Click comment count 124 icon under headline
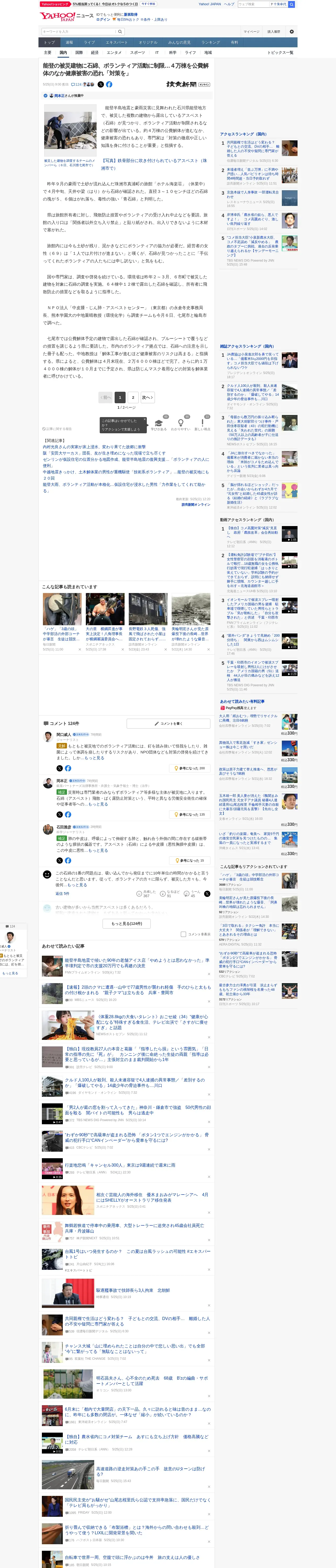The image size is (336, 1568). pos(76,85)
